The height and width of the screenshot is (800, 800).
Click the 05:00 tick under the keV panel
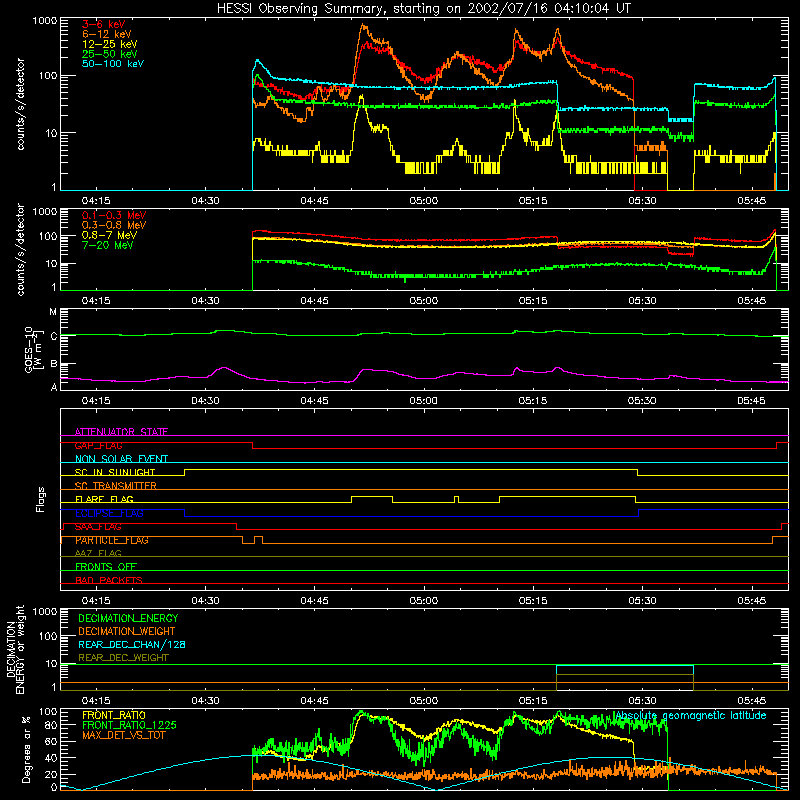pyautogui.click(x=423, y=201)
